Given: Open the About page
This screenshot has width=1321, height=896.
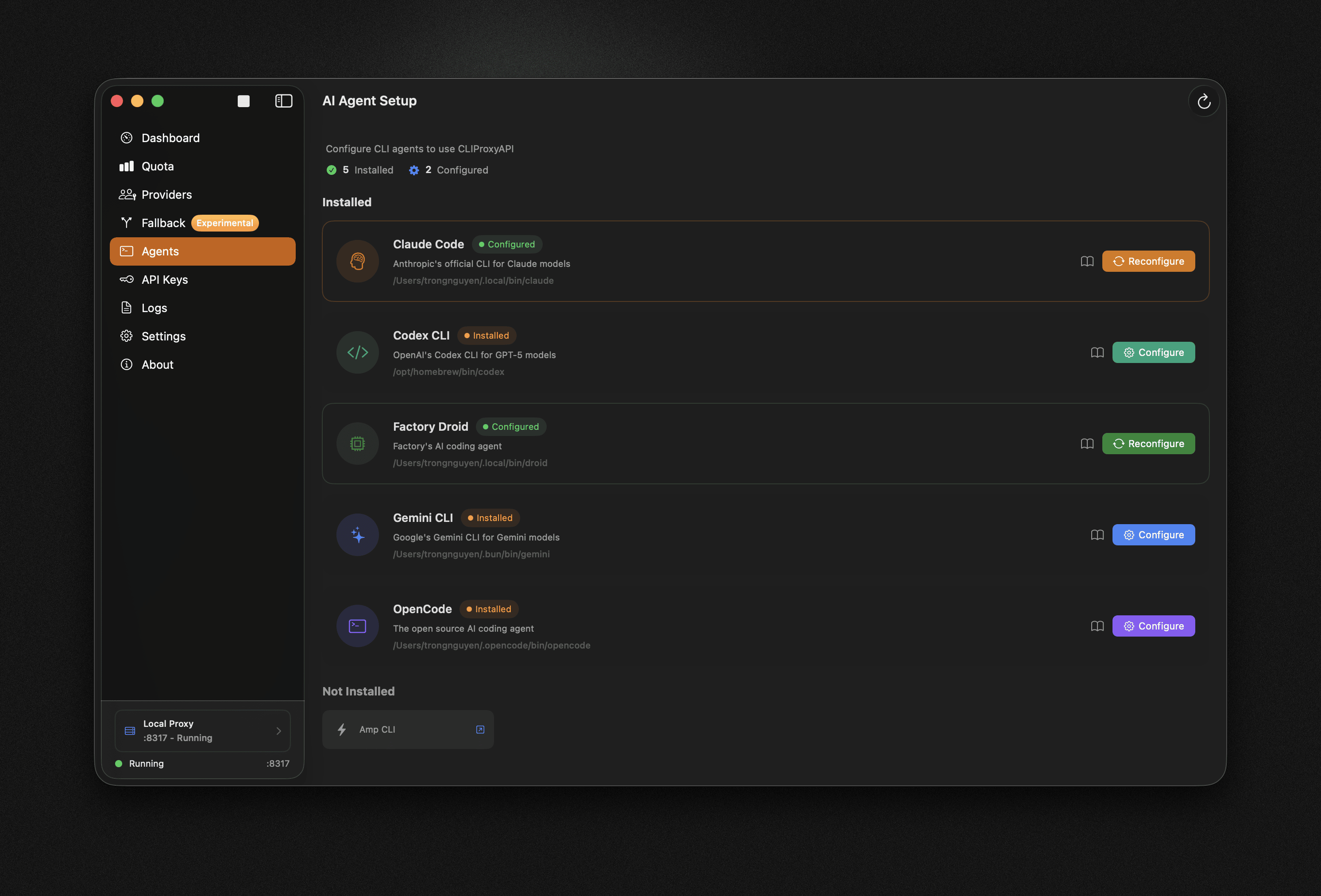Looking at the screenshot, I should click(x=202, y=365).
